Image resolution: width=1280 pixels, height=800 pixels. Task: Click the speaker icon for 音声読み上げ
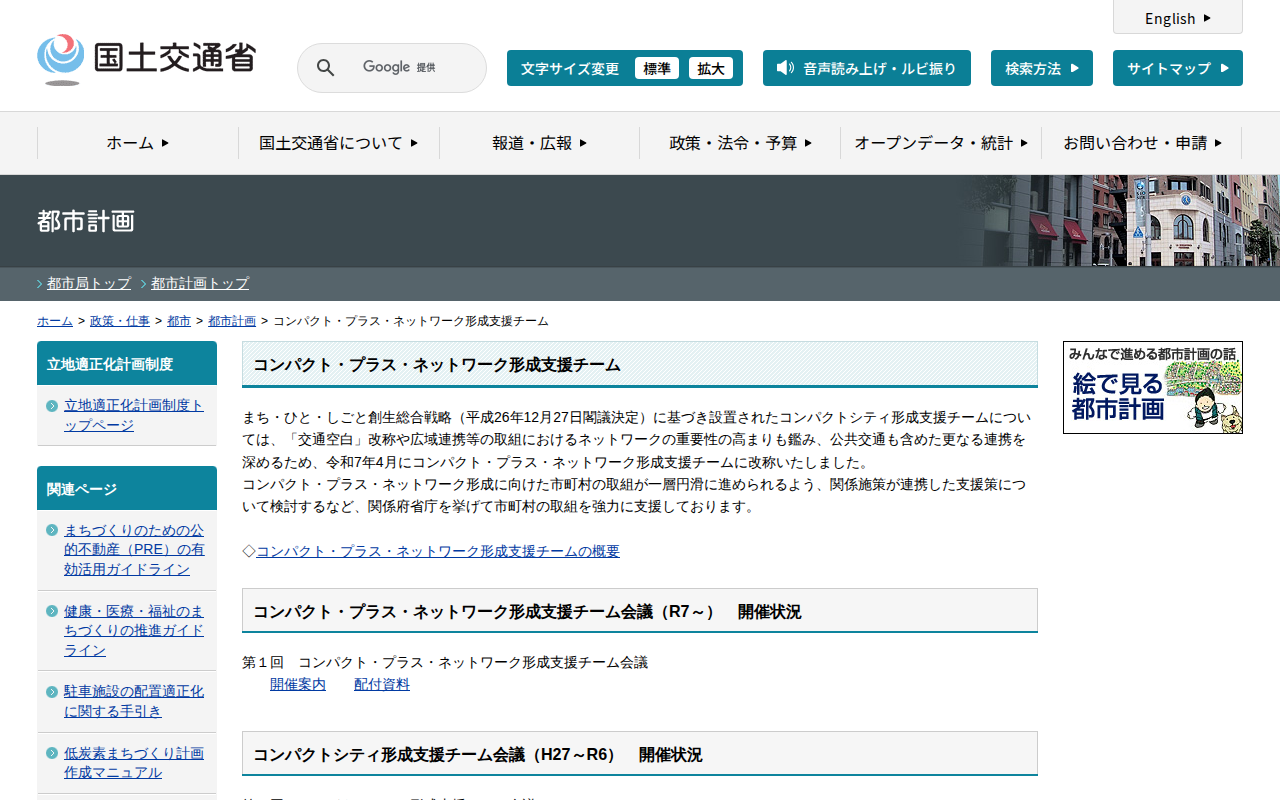(785, 68)
